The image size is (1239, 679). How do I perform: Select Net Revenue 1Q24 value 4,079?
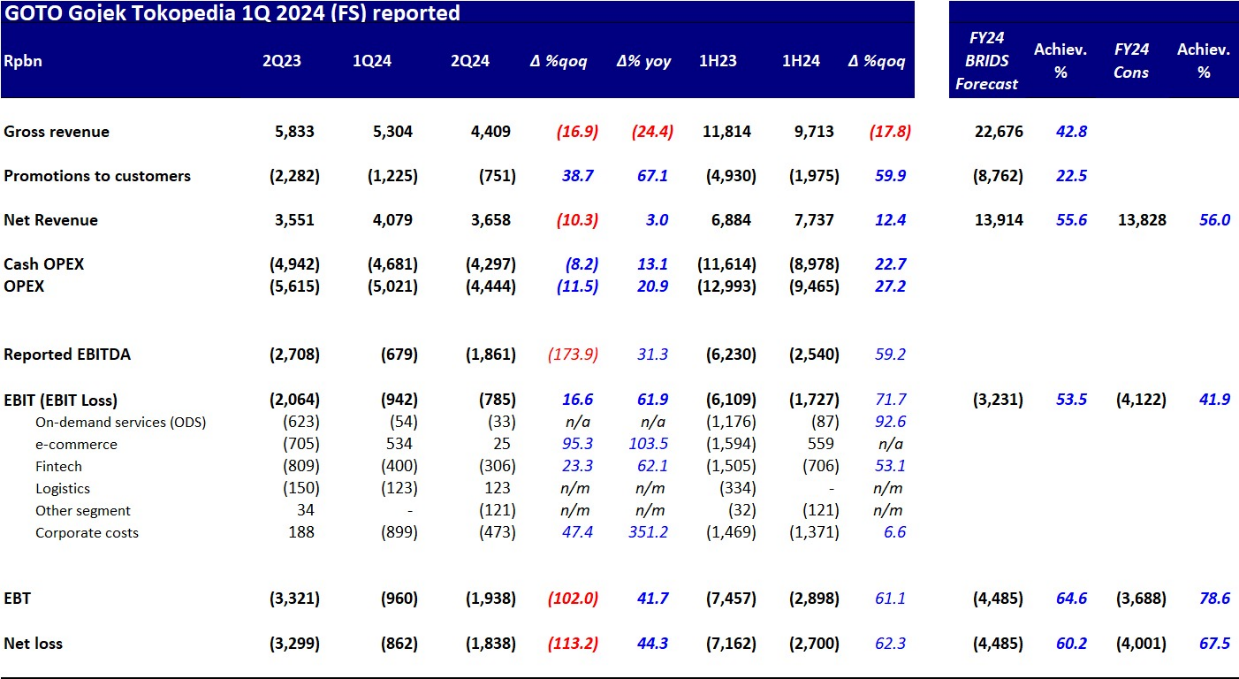click(x=392, y=220)
